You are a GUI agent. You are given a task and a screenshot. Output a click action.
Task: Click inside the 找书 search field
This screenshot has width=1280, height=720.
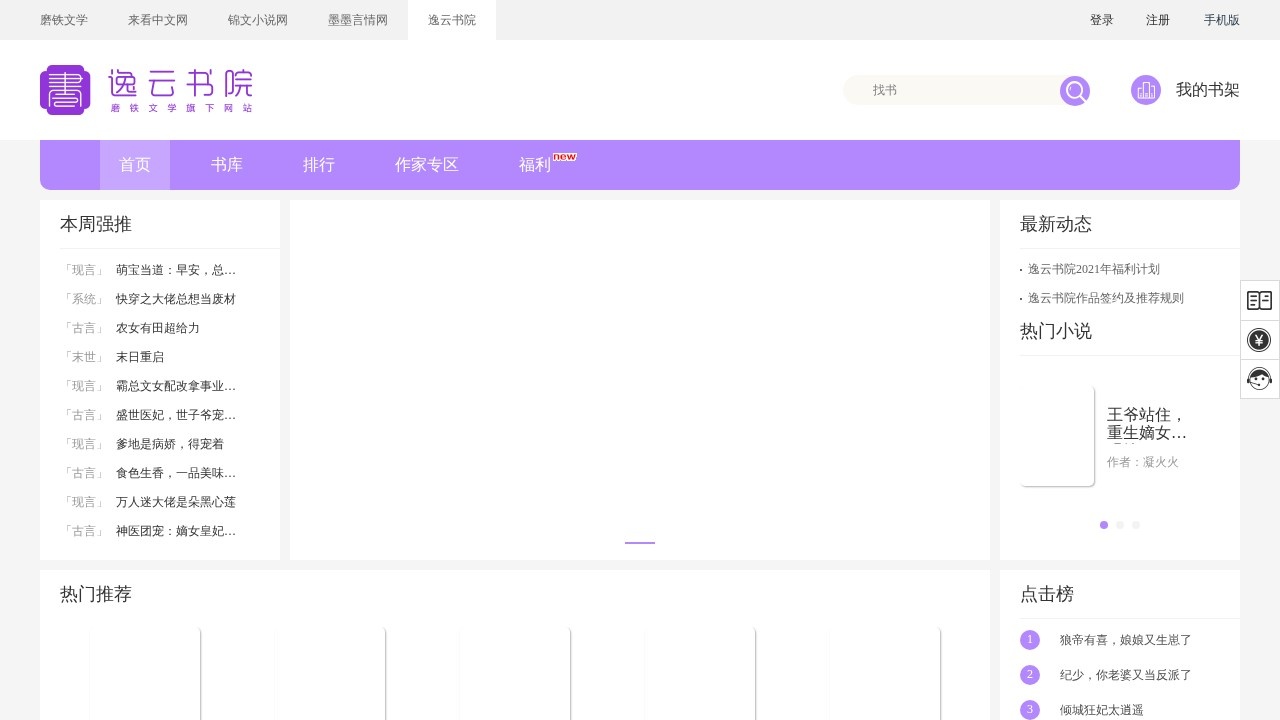pos(950,90)
